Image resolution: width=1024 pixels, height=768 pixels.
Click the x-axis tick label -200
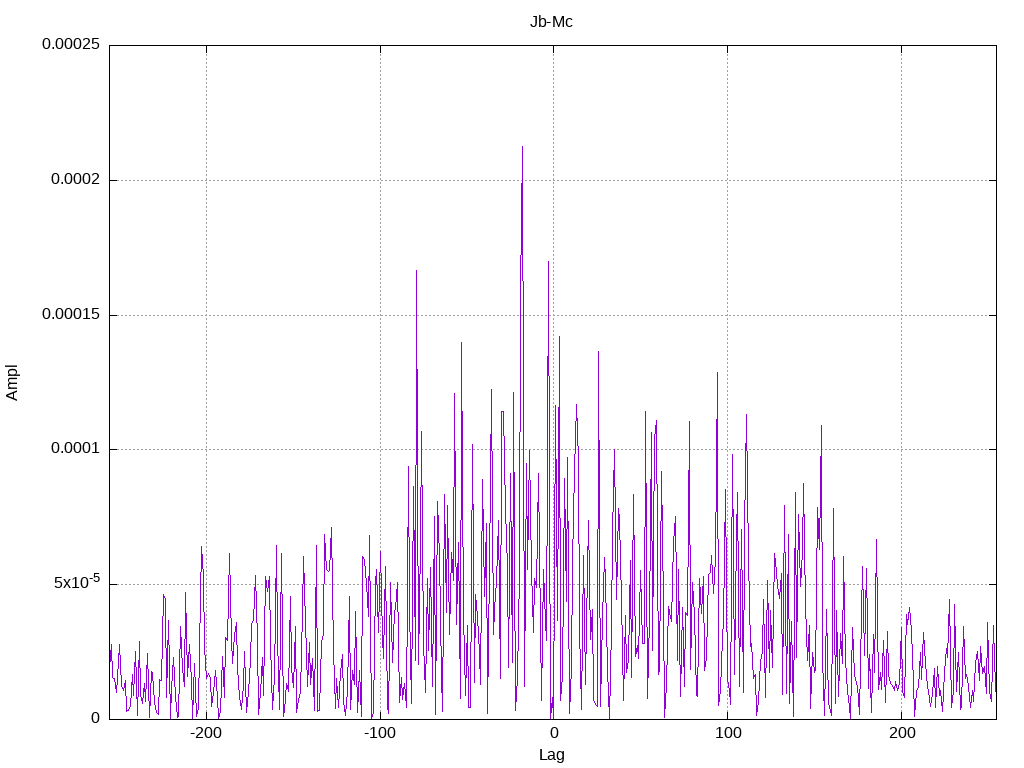point(206,733)
